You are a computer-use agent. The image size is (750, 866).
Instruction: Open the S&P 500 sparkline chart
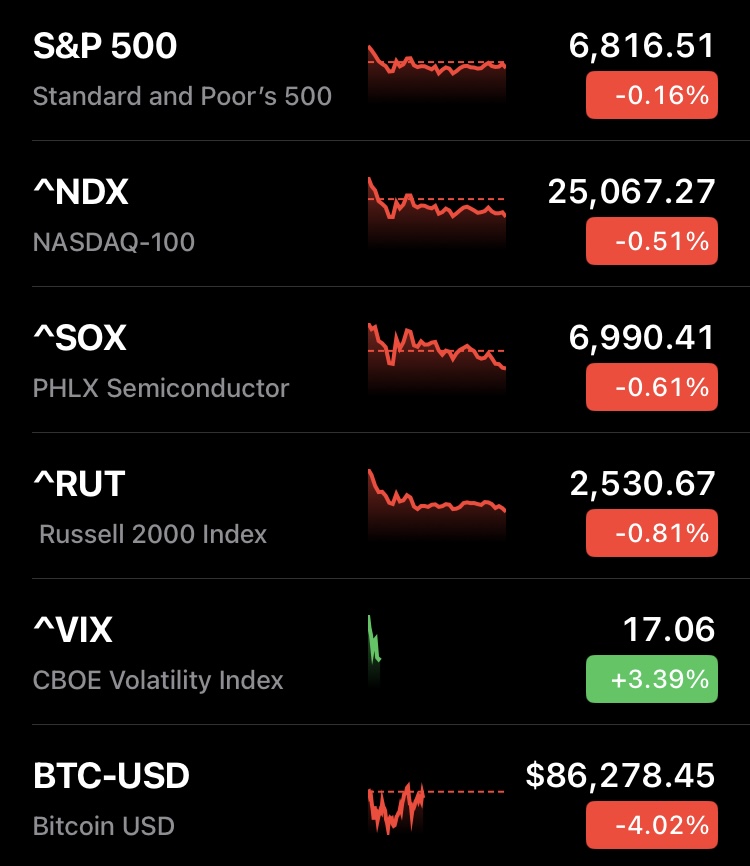pos(437,73)
